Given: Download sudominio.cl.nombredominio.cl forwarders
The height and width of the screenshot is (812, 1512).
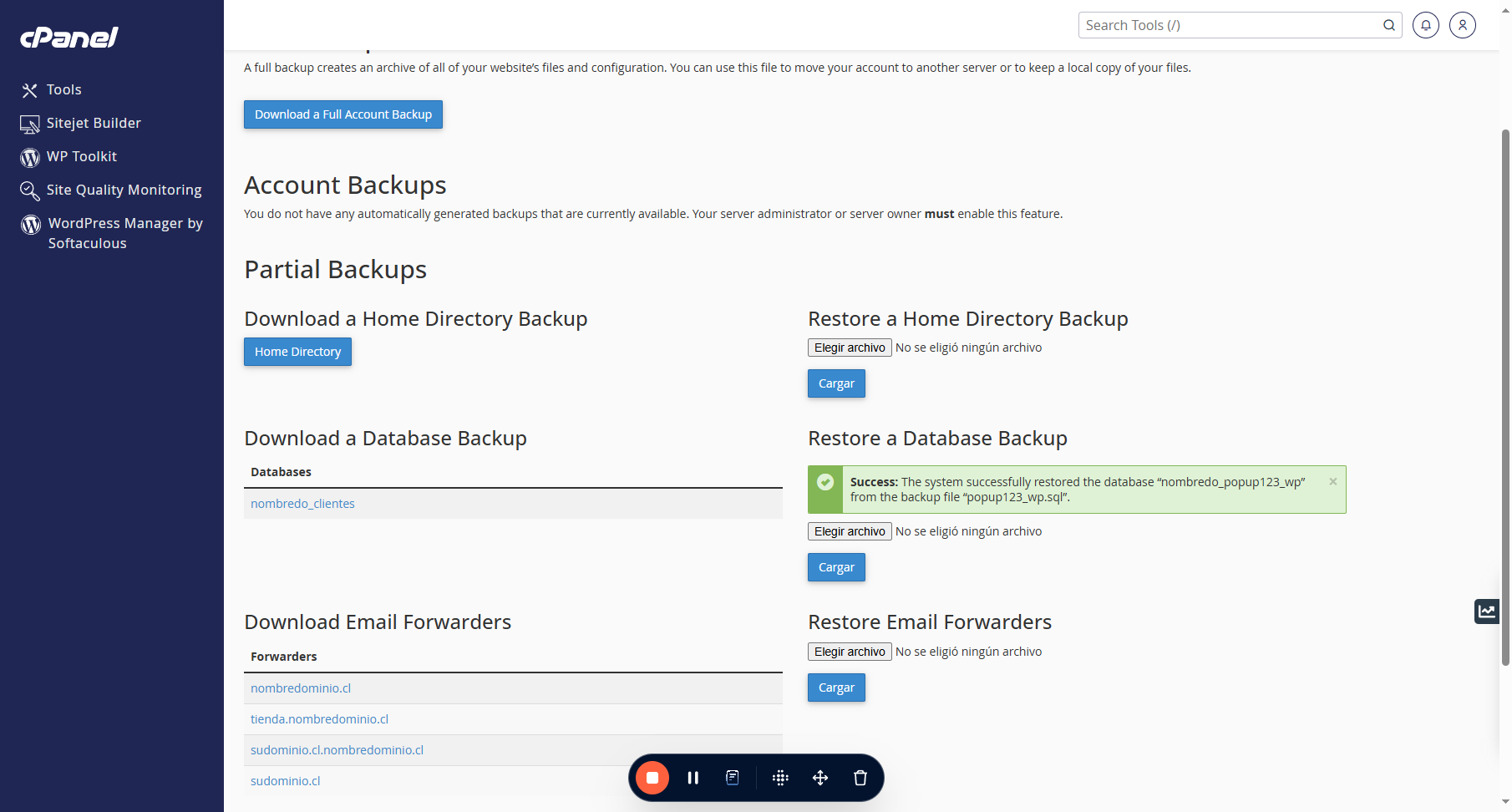Looking at the screenshot, I should click(337, 750).
